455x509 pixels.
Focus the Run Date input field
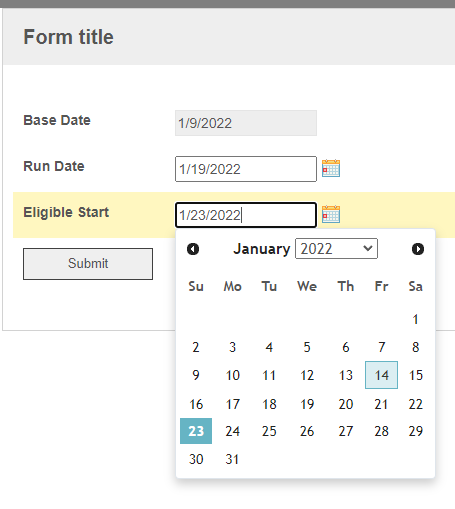246,169
